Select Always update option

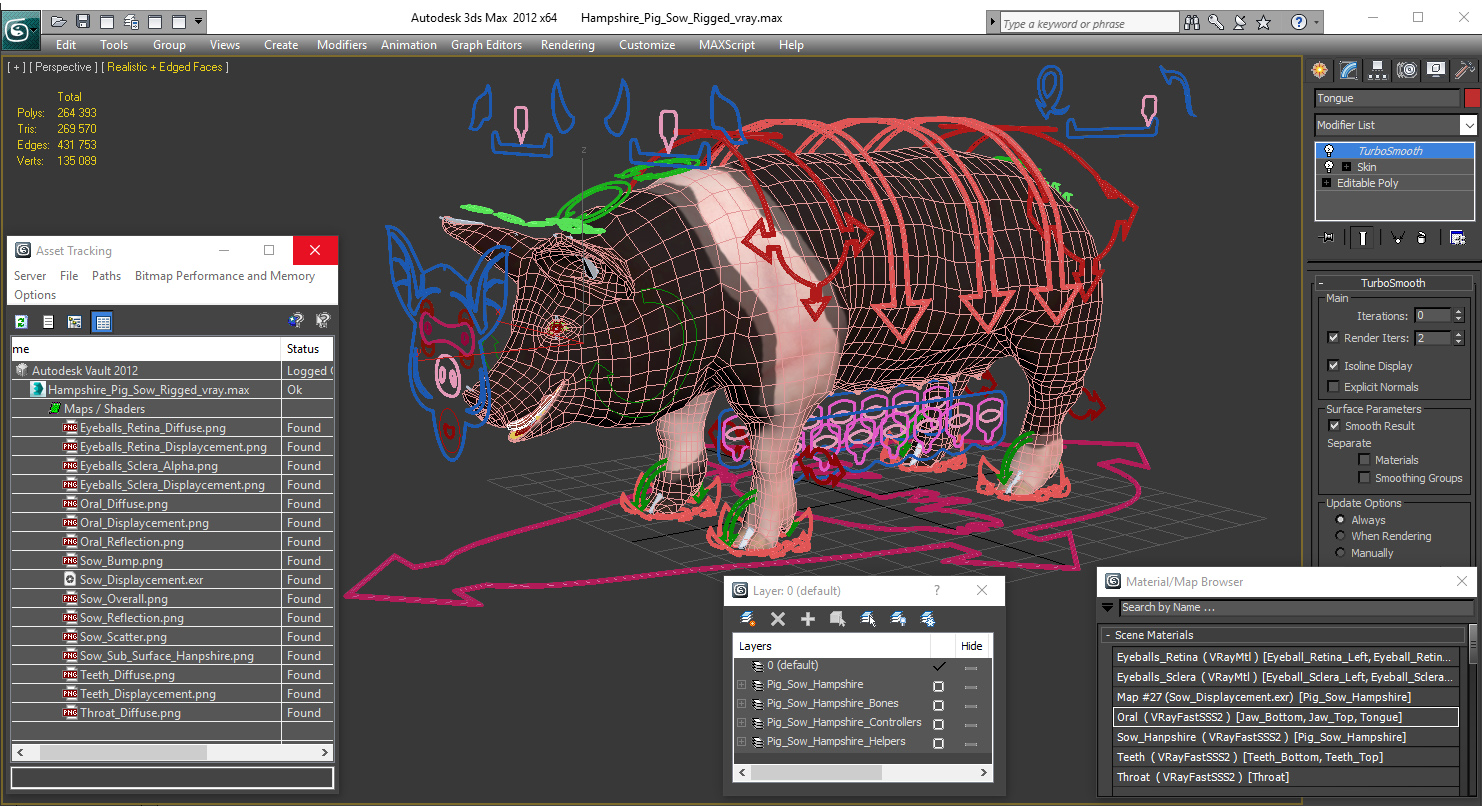pyautogui.click(x=1341, y=520)
